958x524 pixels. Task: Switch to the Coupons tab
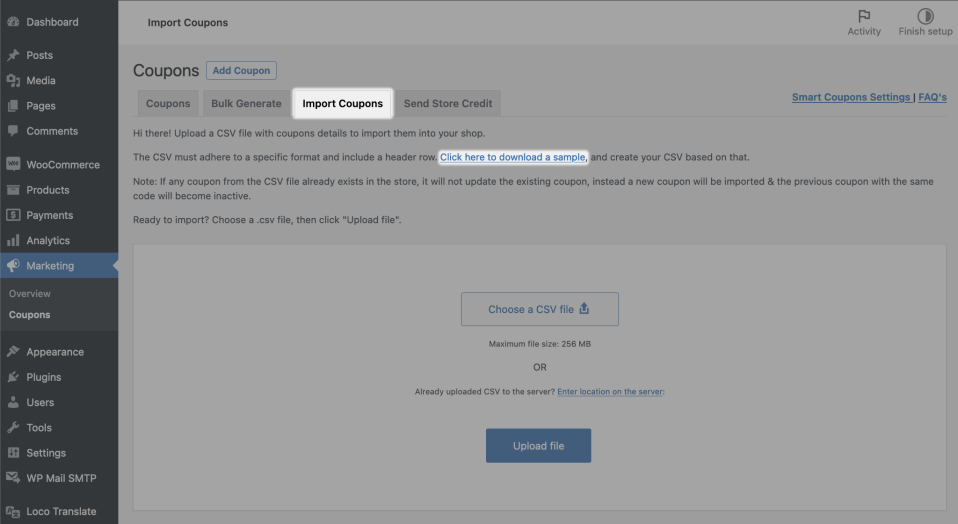point(168,103)
